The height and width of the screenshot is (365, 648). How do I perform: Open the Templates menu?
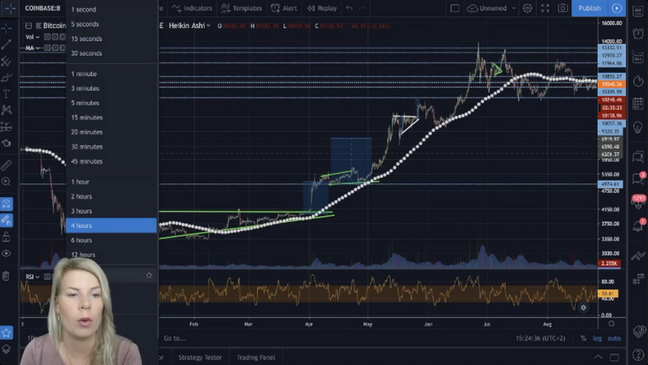pos(241,8)
